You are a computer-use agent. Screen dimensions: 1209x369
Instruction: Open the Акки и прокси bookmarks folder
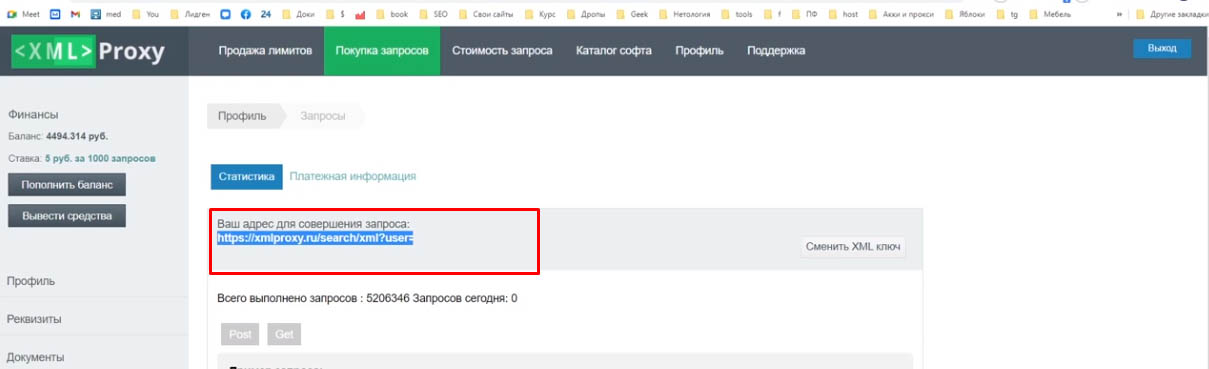click(901, 15)
